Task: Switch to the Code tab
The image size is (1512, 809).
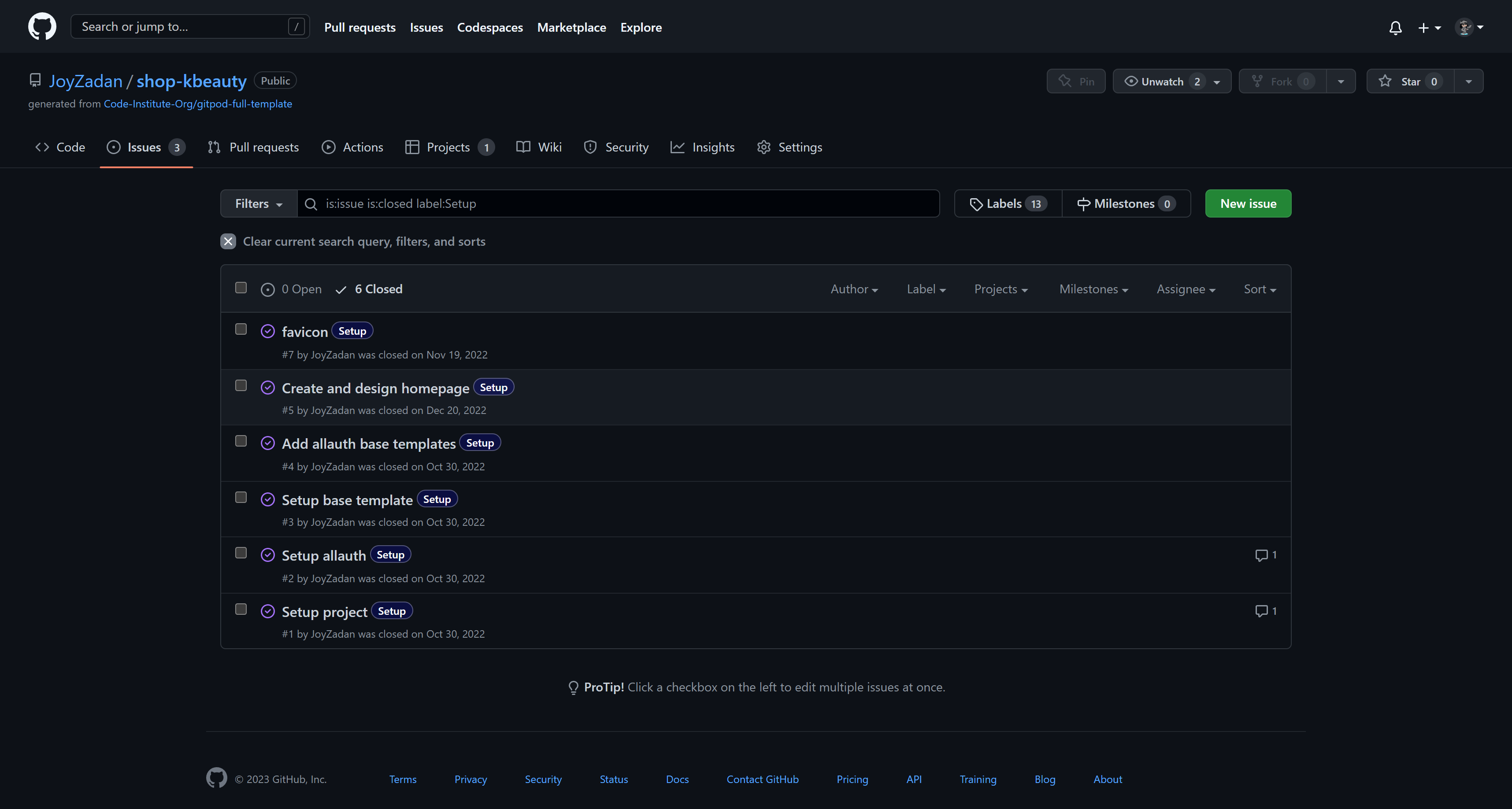Action: (60, 147)
